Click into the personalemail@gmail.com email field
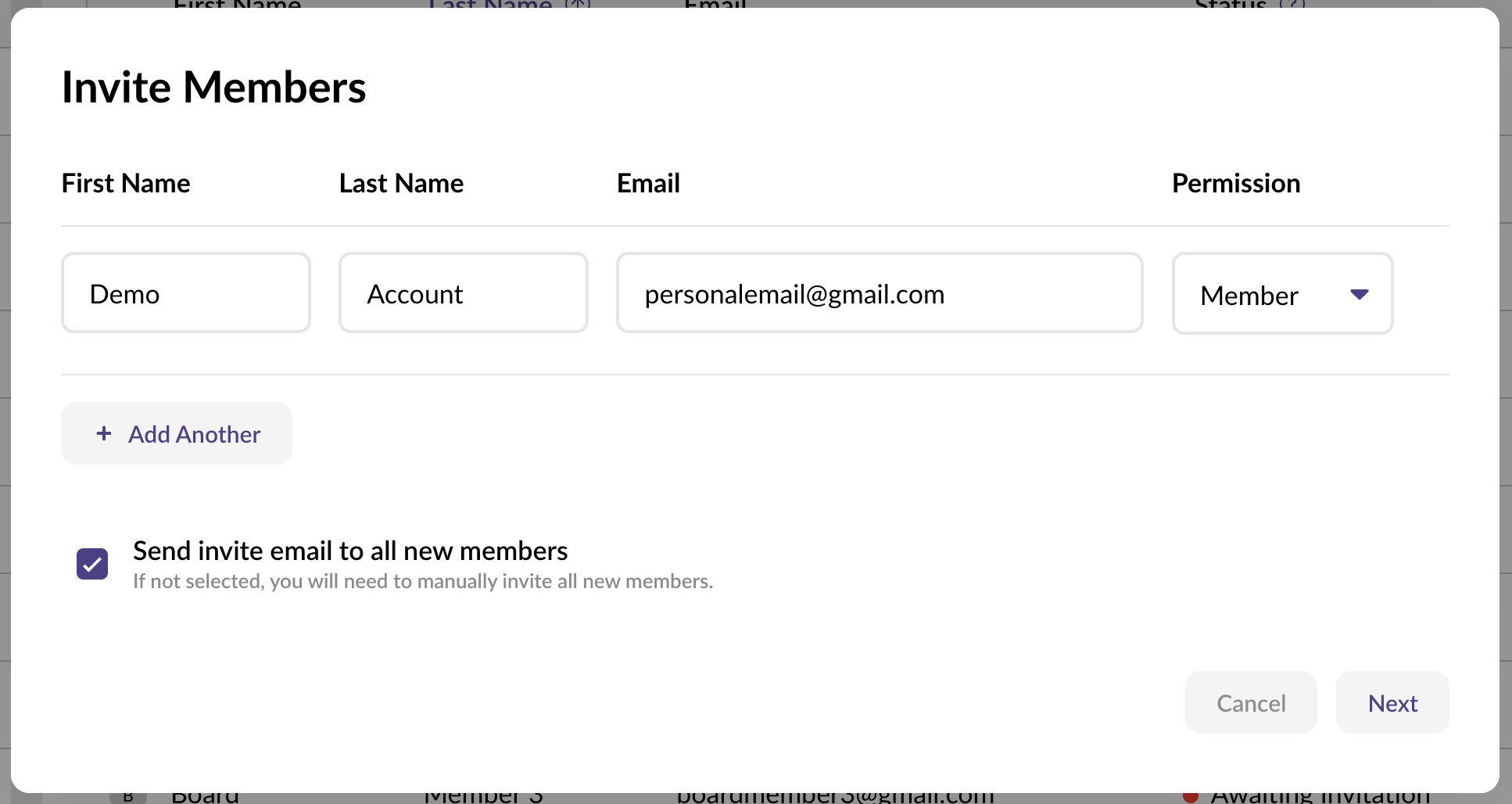The image size is (1512, 804). point(880,293)
